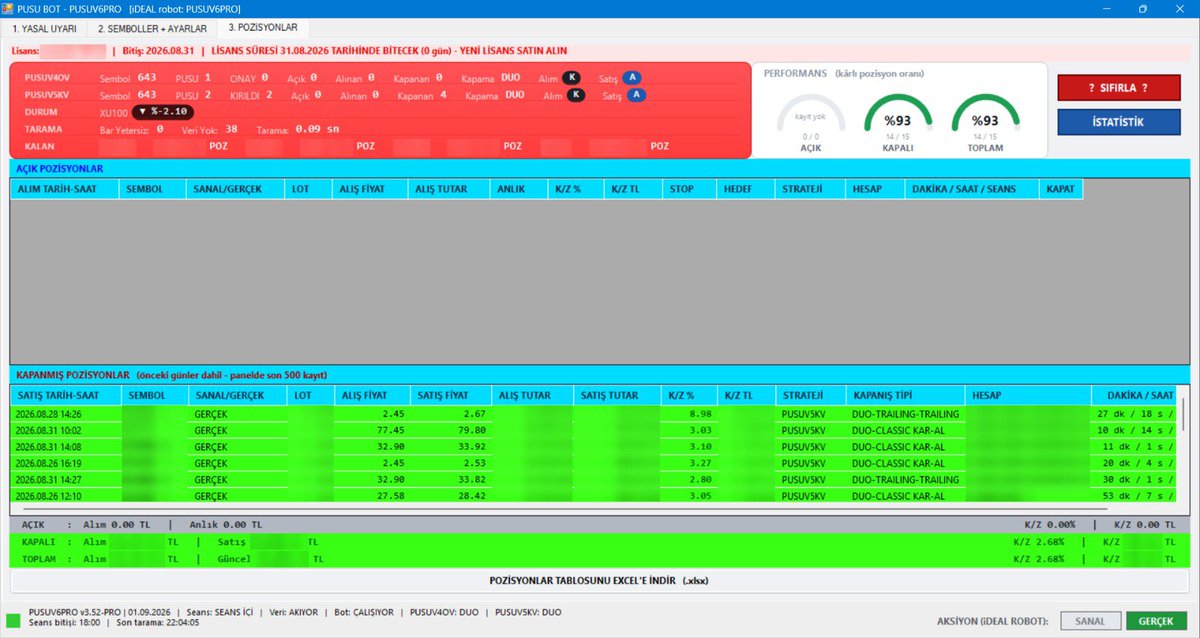The height and width of the screenshot is (638, 1200).
Task: Click the ANLIK column header
Action: tap(519, 188)
